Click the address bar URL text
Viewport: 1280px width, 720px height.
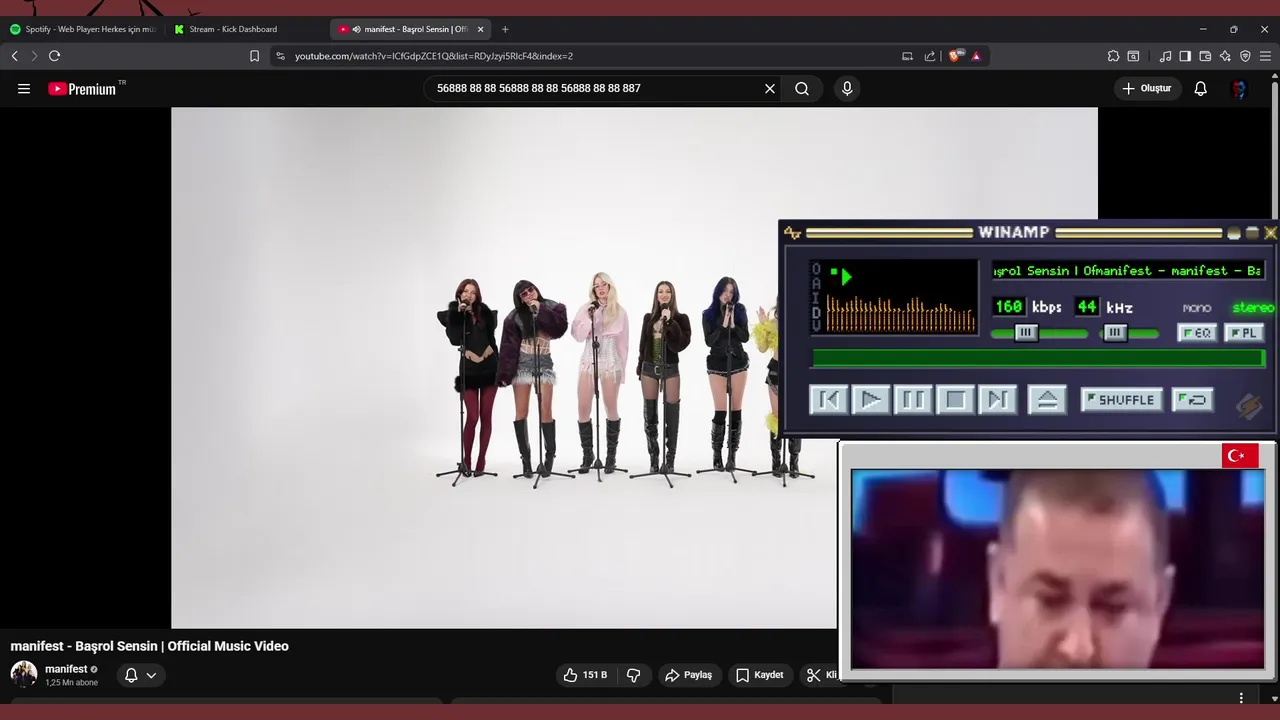(434, 56)
